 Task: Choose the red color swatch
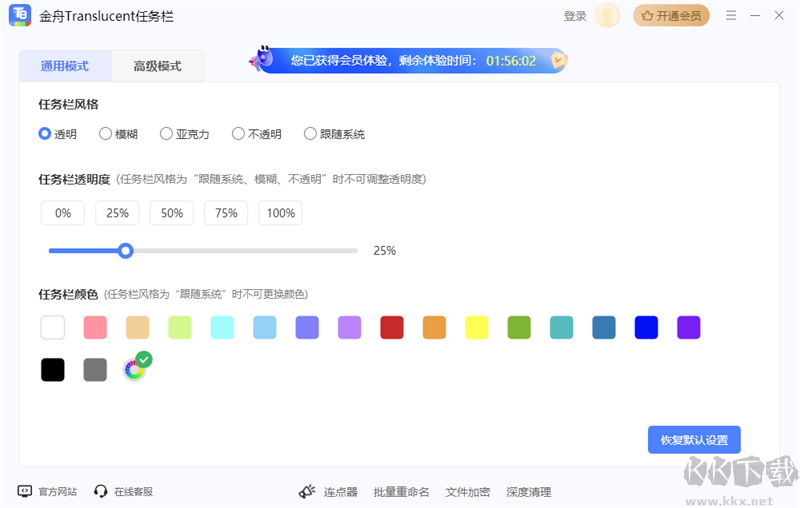(392, 327)
